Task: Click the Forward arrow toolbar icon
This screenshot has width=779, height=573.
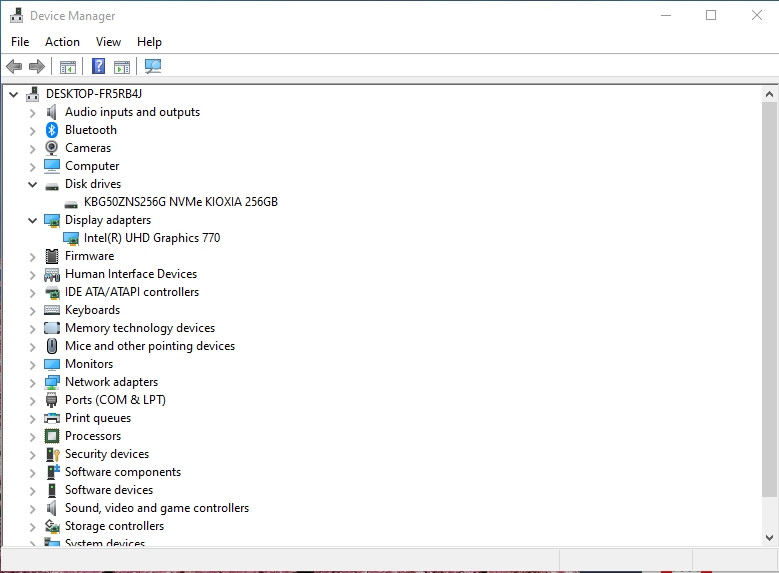Action: pyautogui.click(x=37, y=66)
